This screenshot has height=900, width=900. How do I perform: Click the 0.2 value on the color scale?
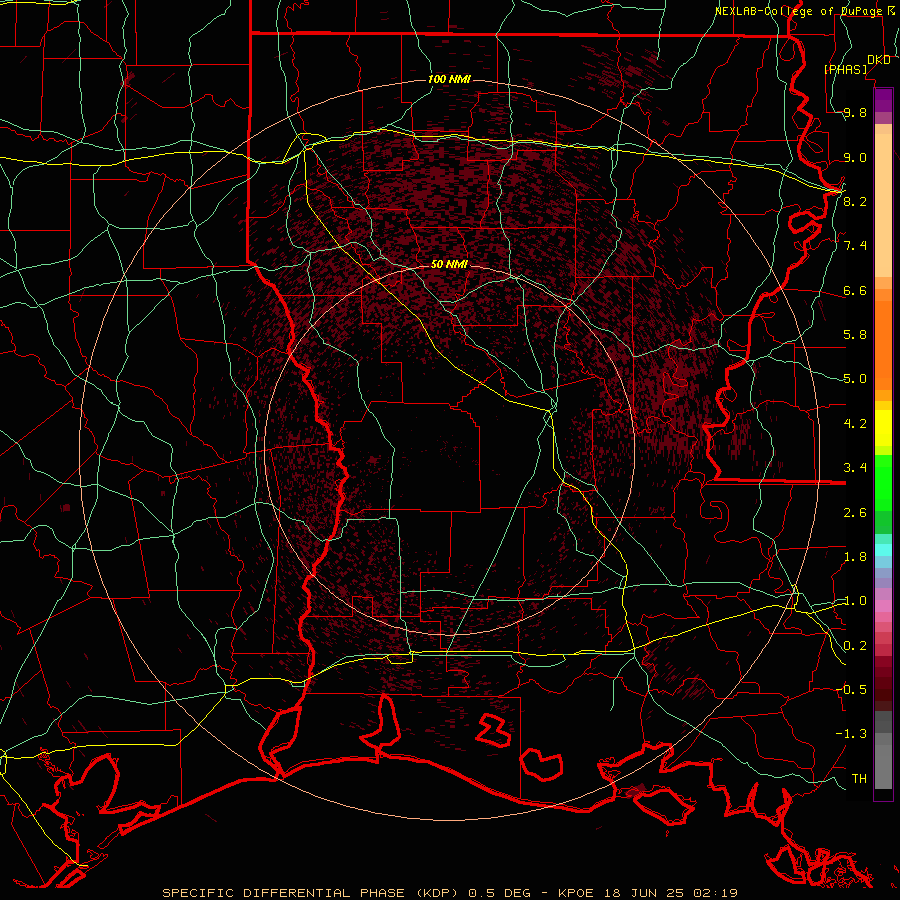point(855,645)
